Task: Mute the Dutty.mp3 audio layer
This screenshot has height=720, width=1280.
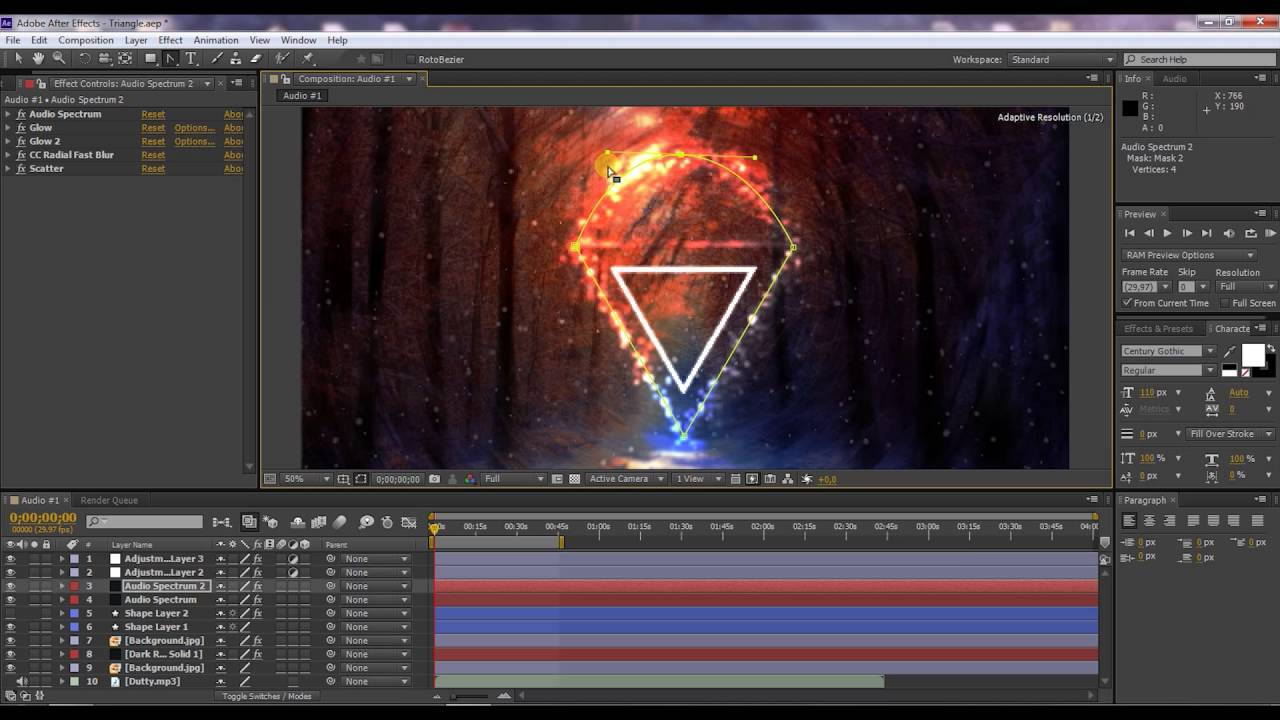Action: tap(21, 681)
